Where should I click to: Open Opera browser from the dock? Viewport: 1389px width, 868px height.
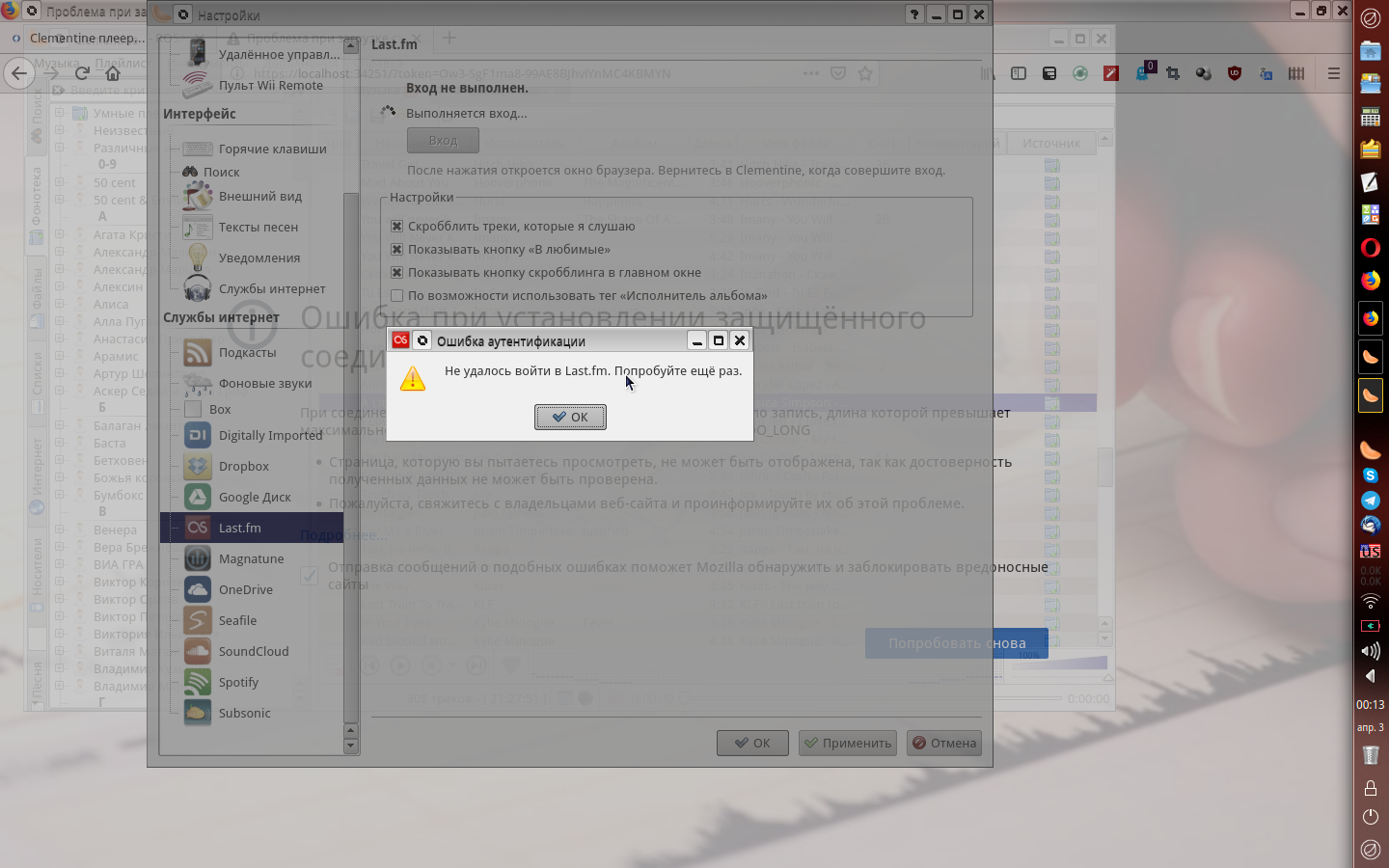pyautogui.click(x=1370, y=248)
